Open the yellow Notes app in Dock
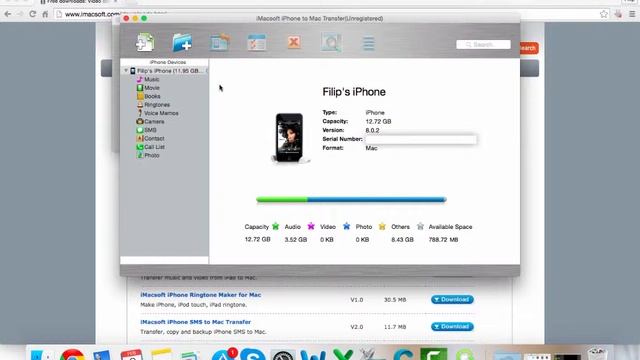 click(x=161, y=354)
